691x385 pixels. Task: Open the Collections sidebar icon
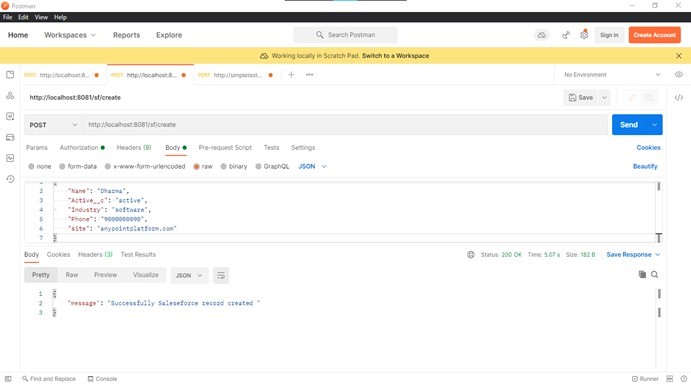[10, 74]
